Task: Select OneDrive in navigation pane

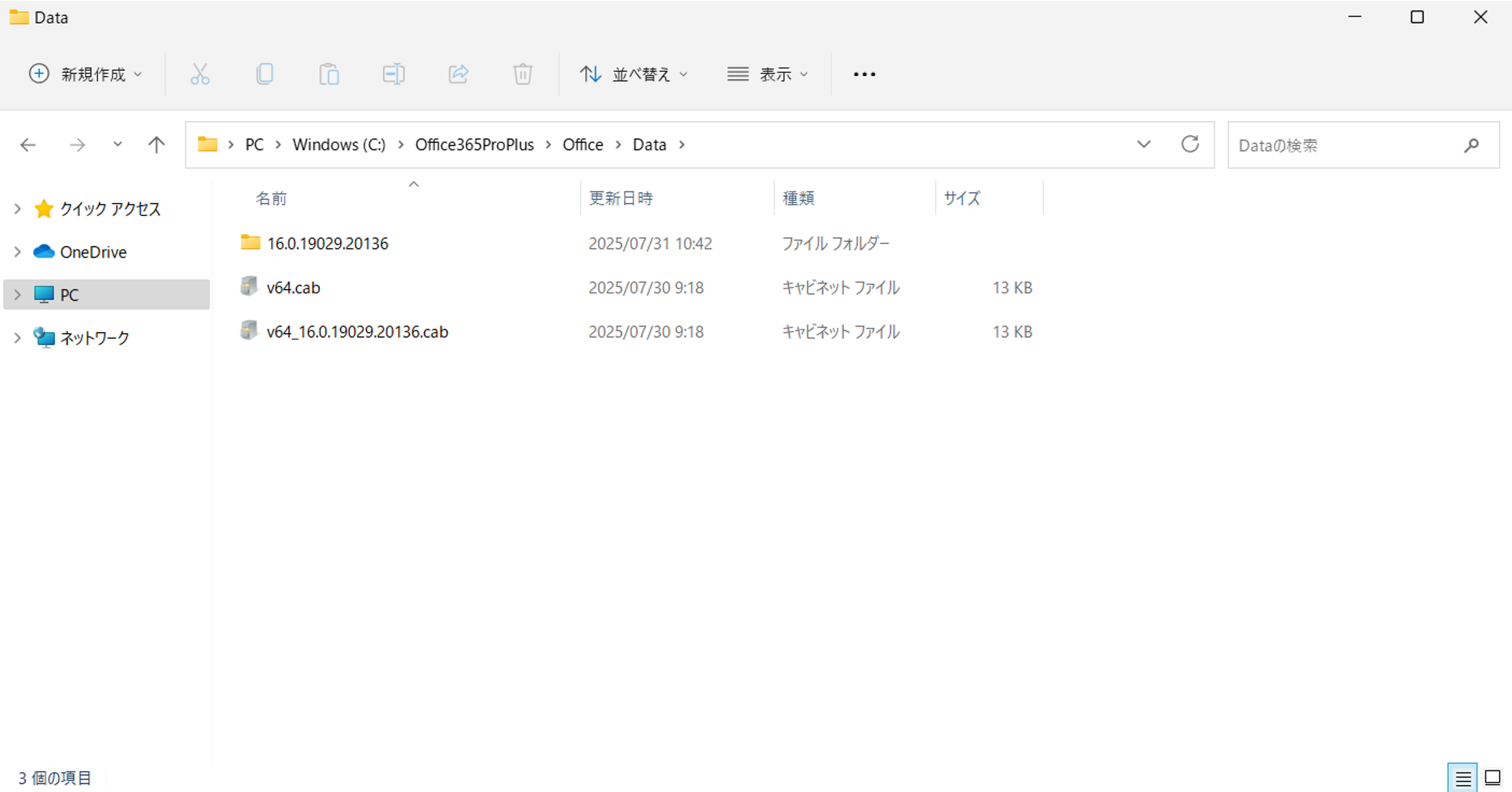Action: click(93, 252)
